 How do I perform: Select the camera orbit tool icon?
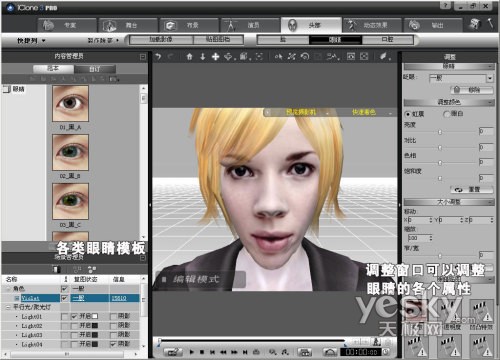(228, 57)
